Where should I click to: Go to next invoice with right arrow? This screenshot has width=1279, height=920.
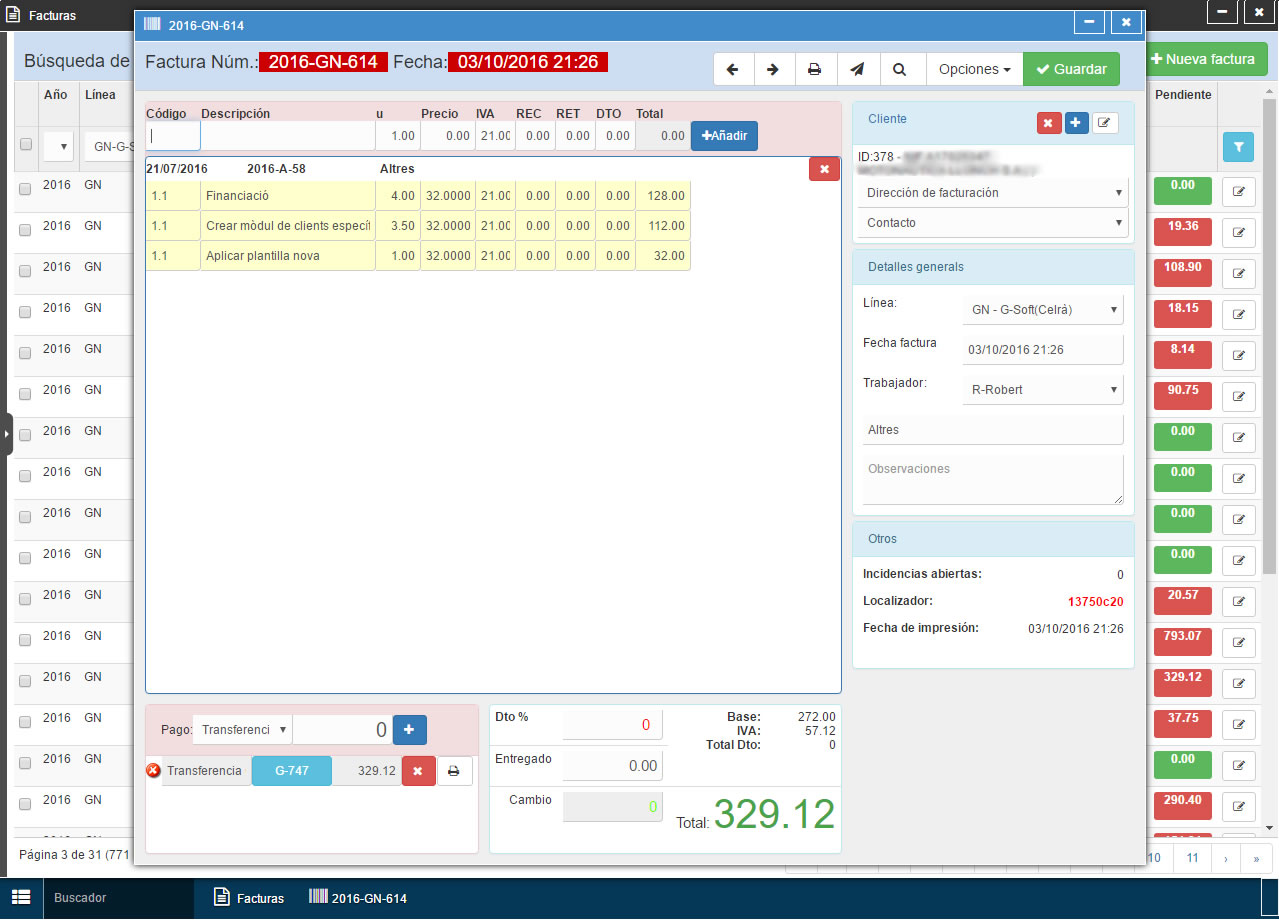coord(773,69)
